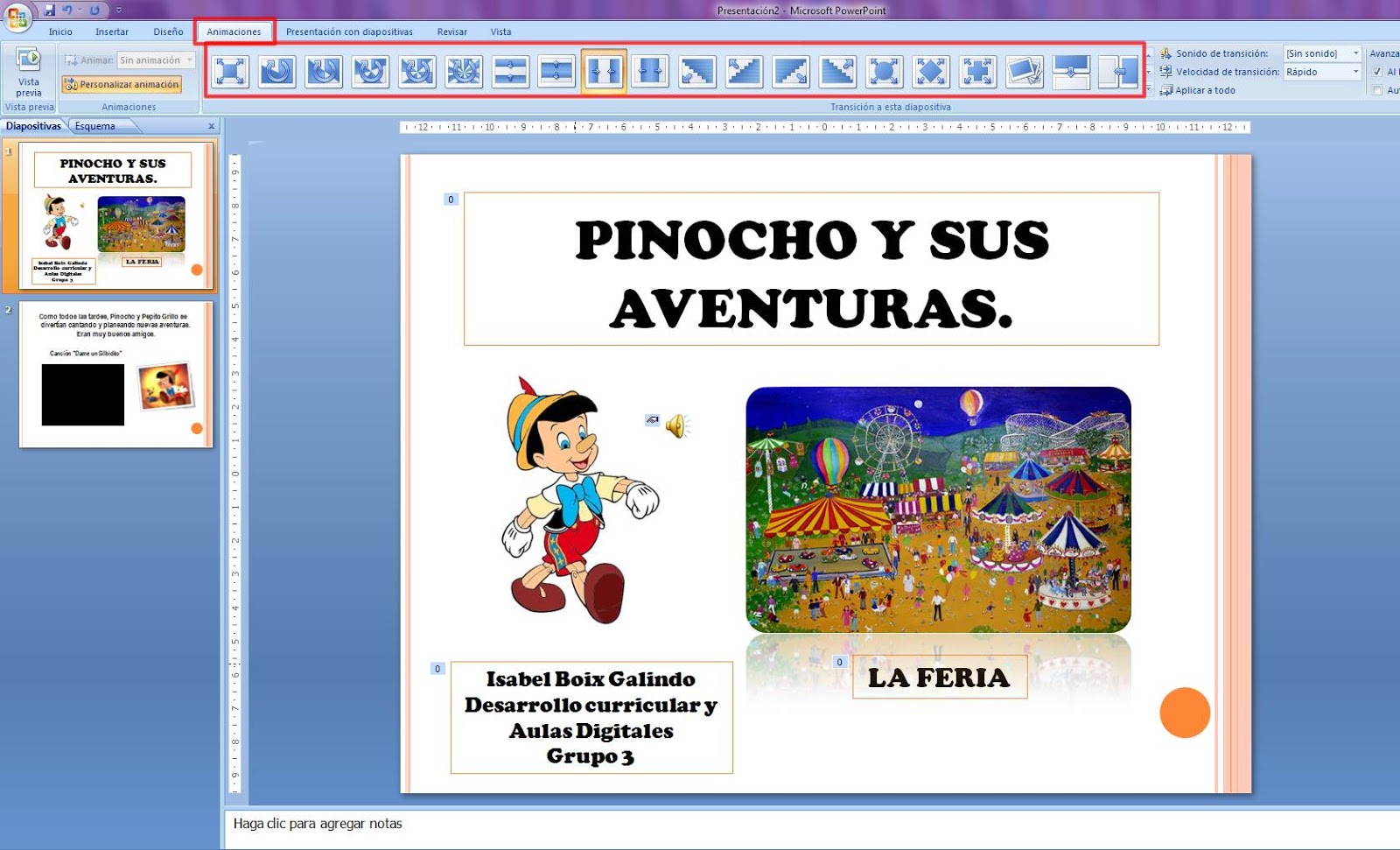
Task: Apply the newsflash stacked-photos transition
Action: pyautogui.click(x=1025, y=71)
